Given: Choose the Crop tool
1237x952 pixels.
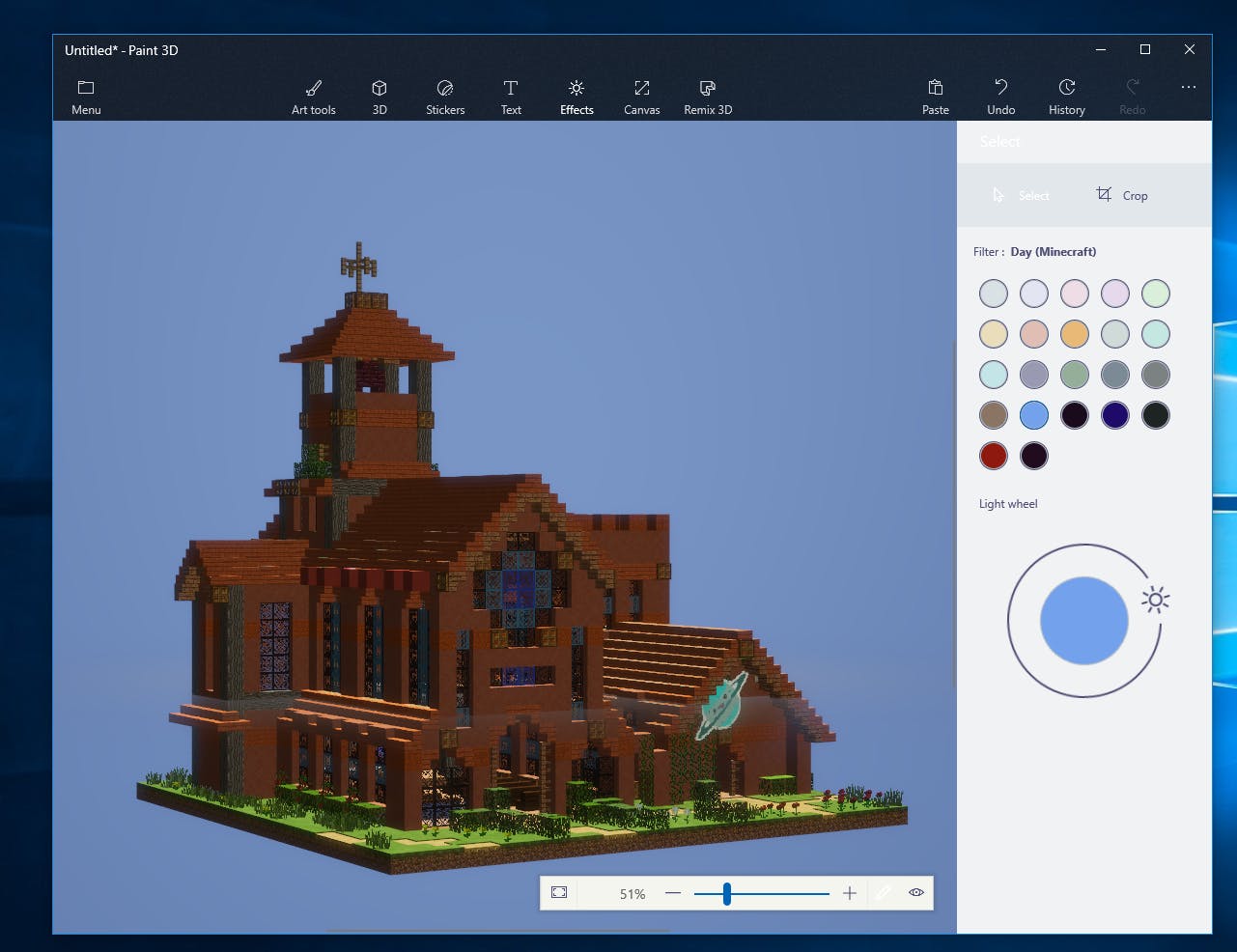Looking at the screenshot, I should click(1122, 195).
